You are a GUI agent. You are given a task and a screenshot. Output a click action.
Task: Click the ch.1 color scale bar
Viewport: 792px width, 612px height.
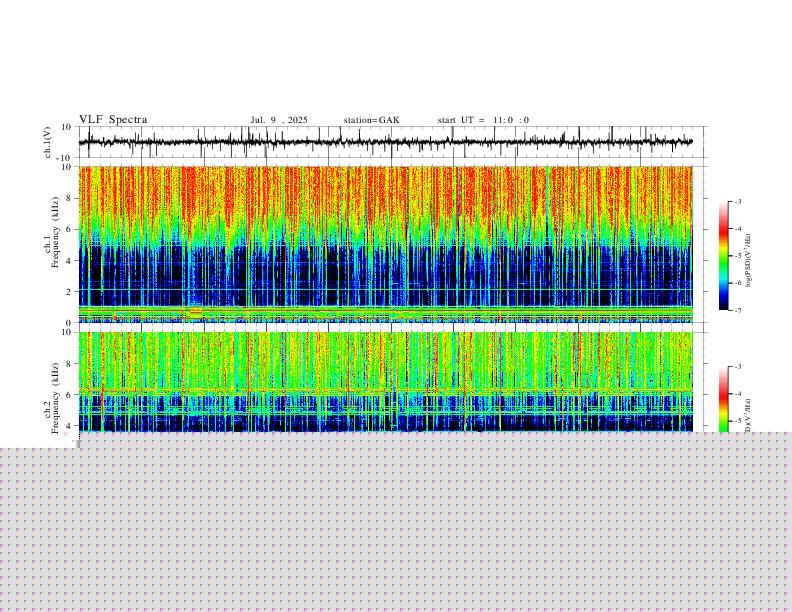[724, 256]
